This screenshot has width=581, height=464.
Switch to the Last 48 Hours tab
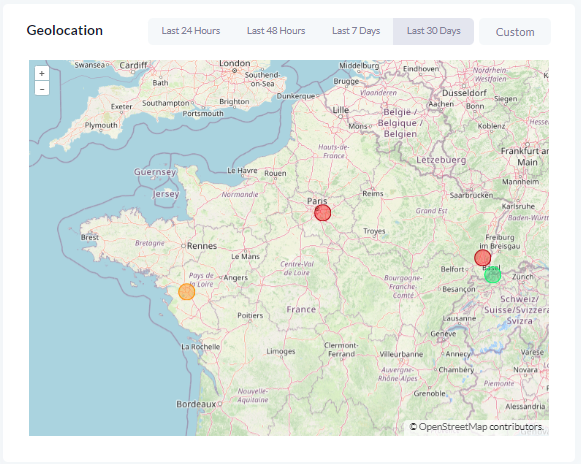(x=276, y=31)
